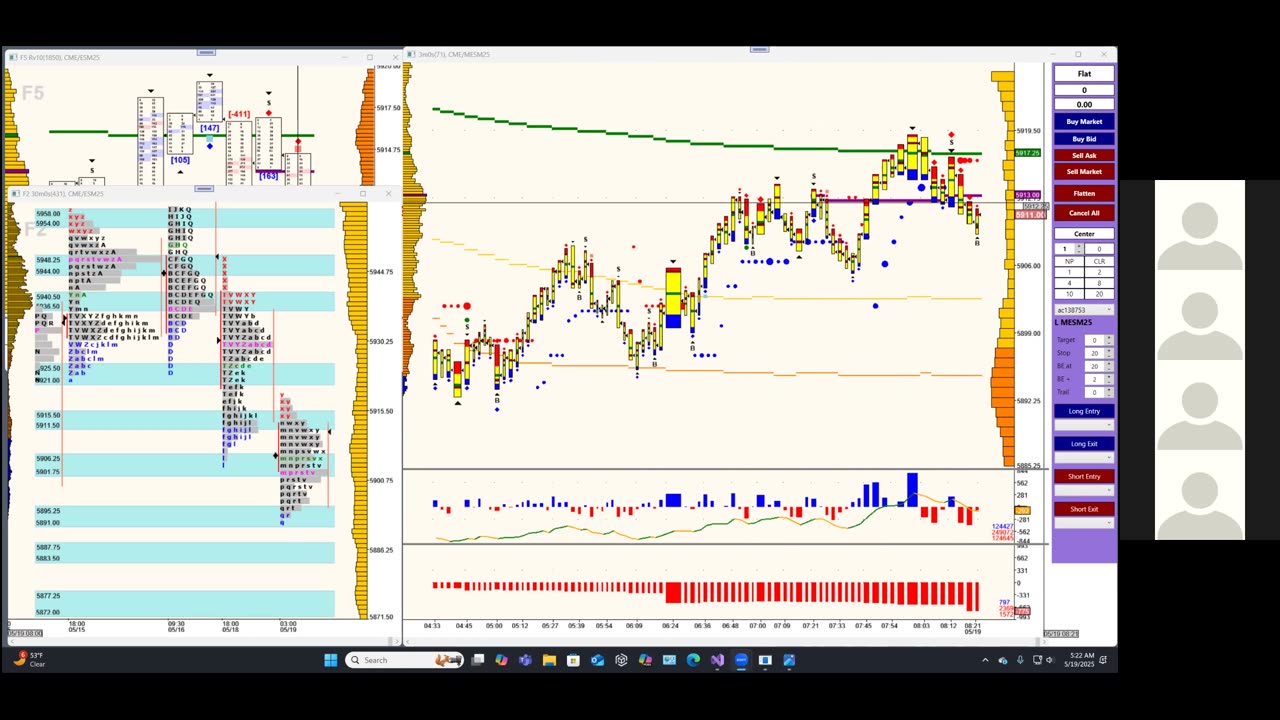Click the 3m chart MESM25 title bar
1280x720 pixels.
[x=760, y=54]
